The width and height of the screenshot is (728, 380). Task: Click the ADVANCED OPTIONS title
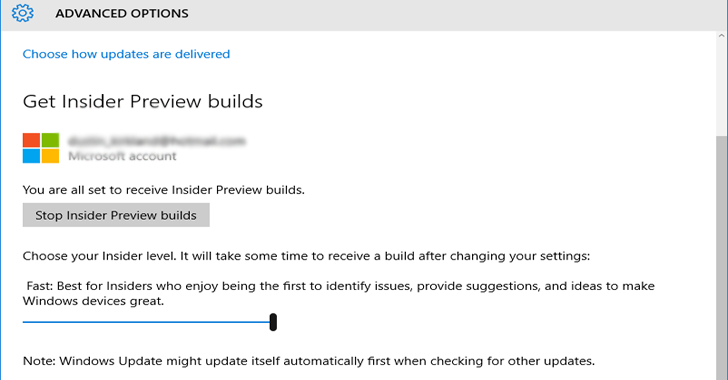click(122, 13)
